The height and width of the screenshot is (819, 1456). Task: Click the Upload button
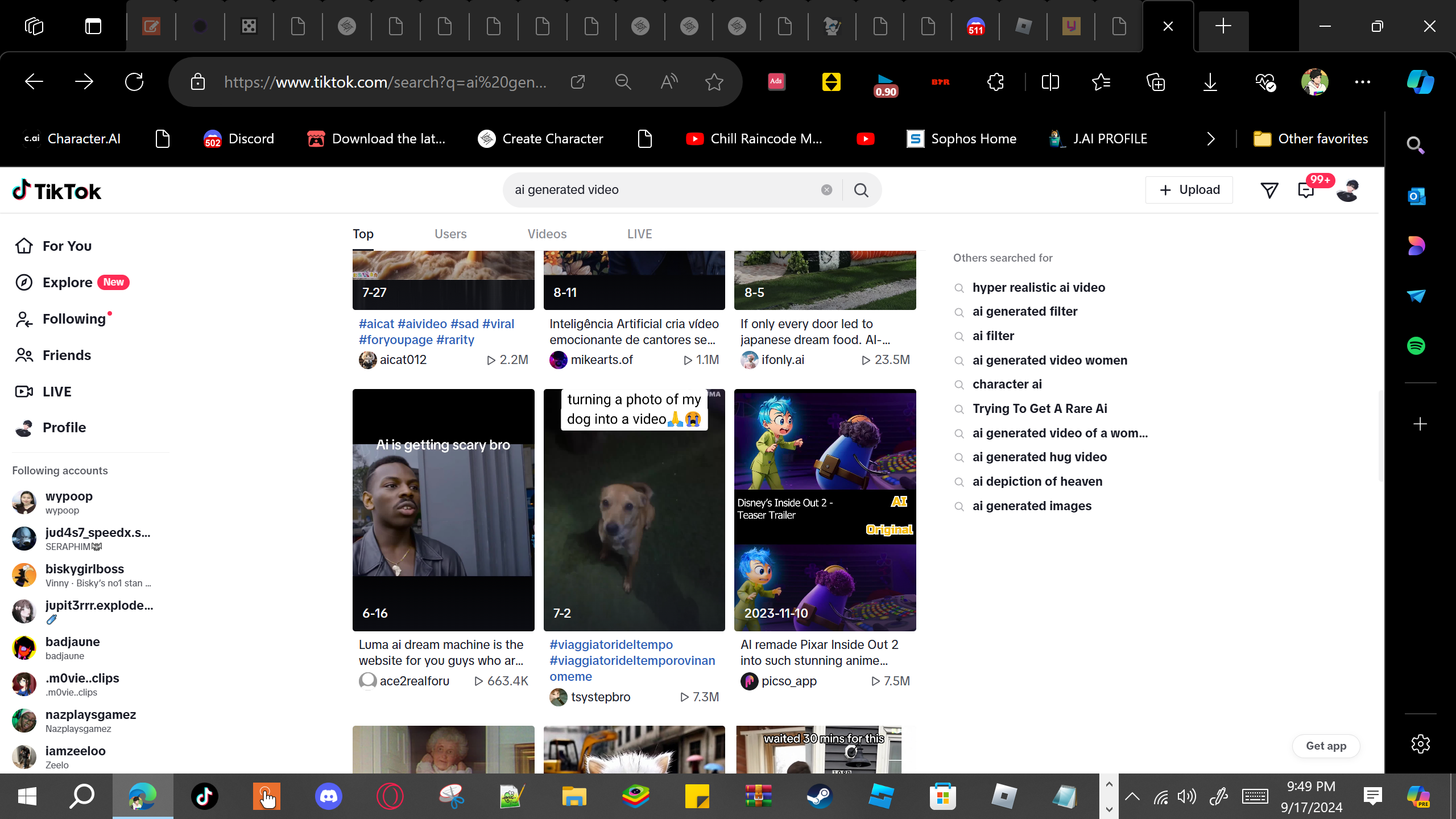[x=1189, y=190]
